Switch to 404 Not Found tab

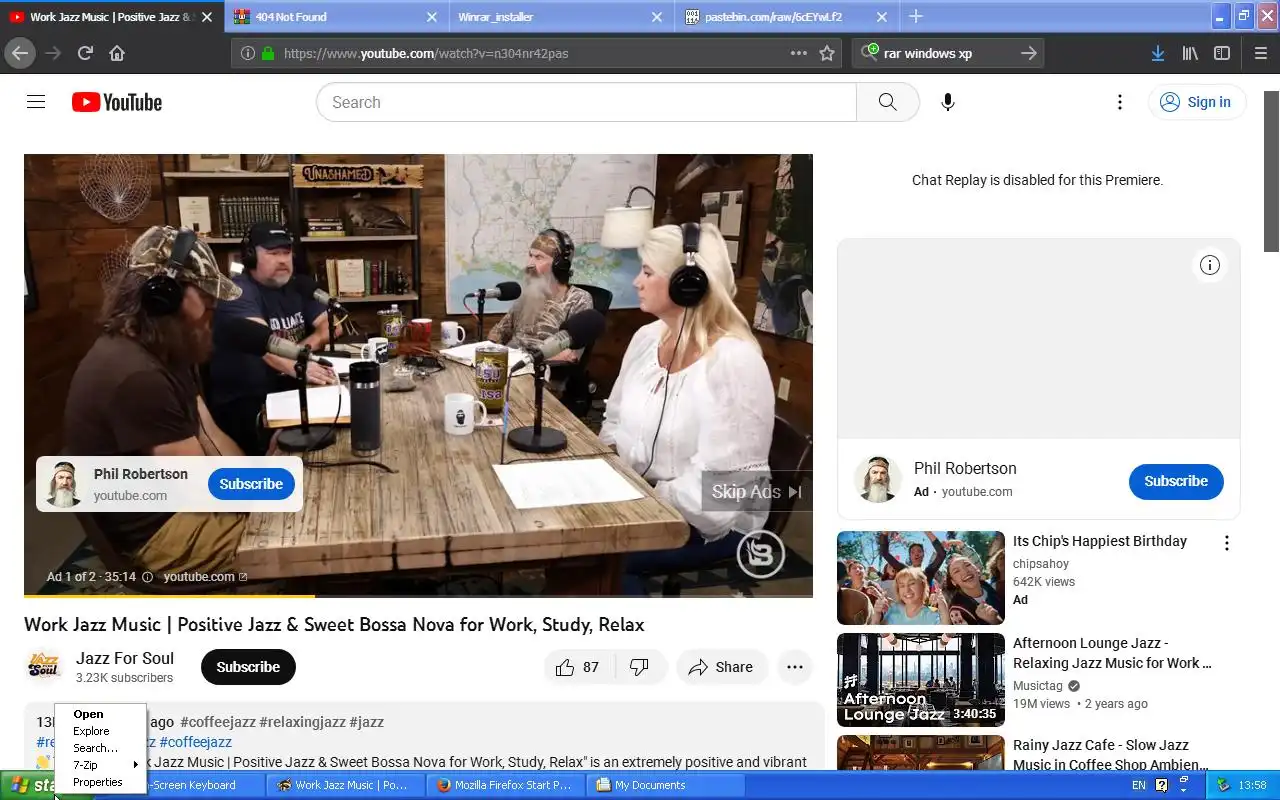point(337,17)
